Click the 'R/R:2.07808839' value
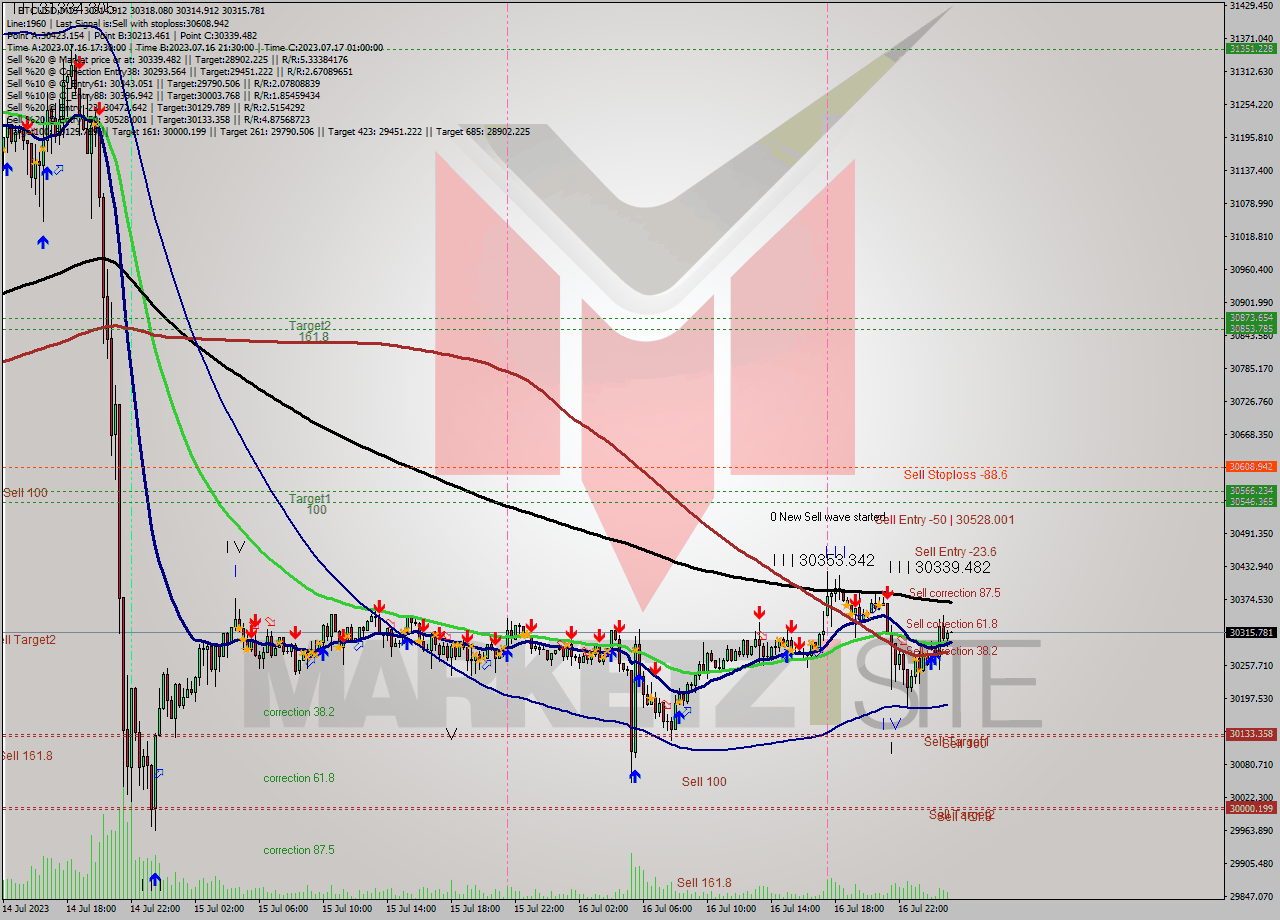Viewport: 1280px width, 920px height. click(x=287, y=83)
